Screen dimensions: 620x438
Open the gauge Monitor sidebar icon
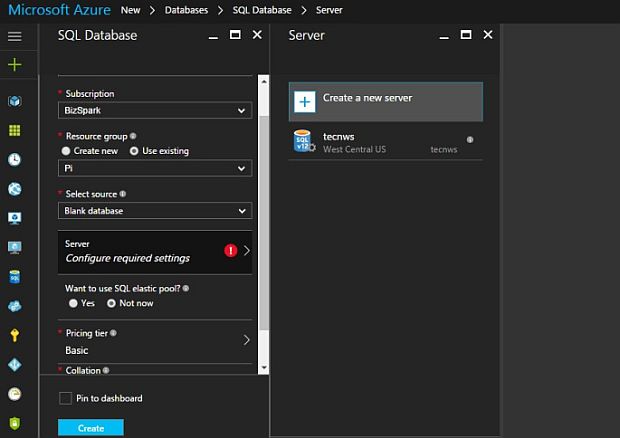(15, 394)
